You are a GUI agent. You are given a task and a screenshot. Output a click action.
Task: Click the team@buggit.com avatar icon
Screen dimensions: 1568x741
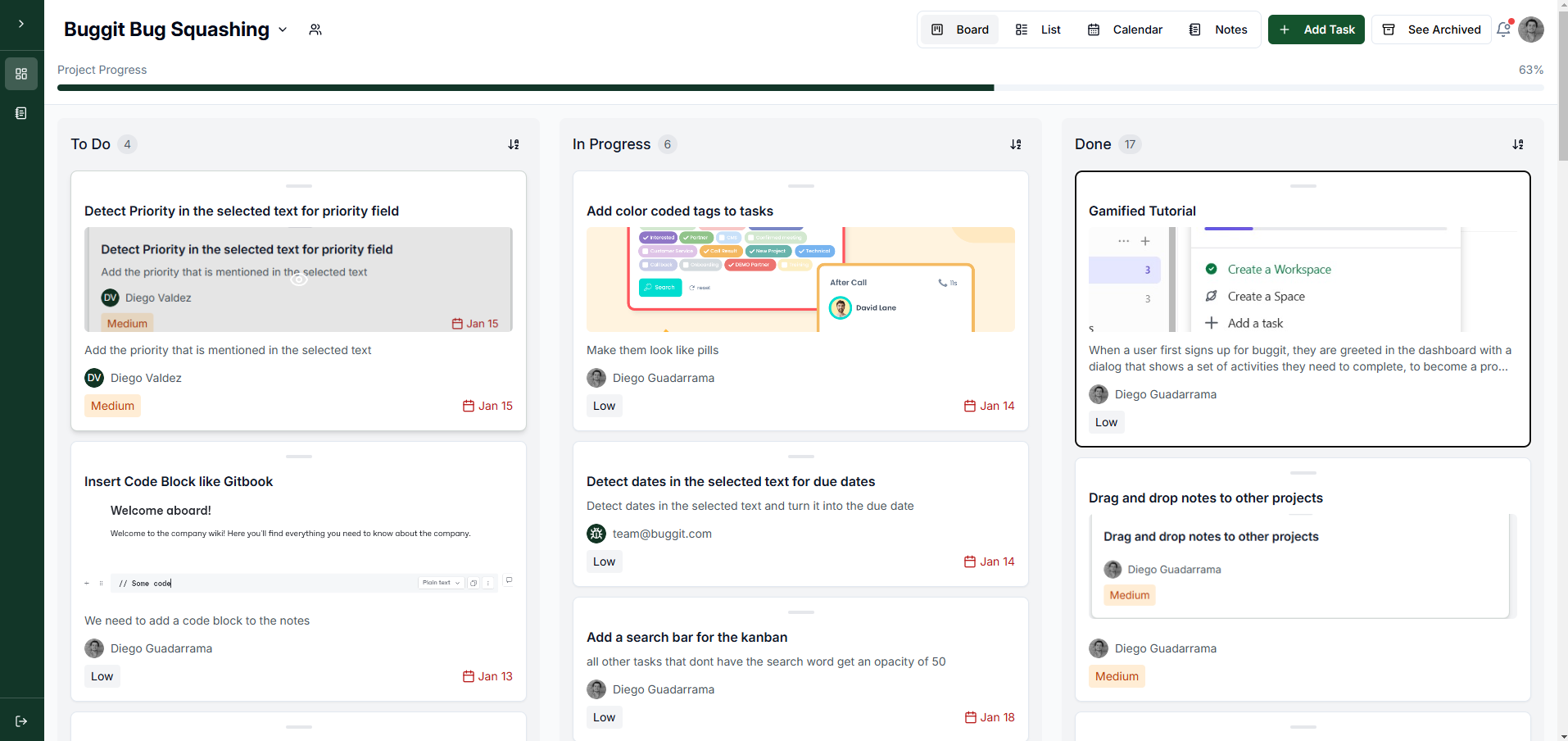click(596, 534)
